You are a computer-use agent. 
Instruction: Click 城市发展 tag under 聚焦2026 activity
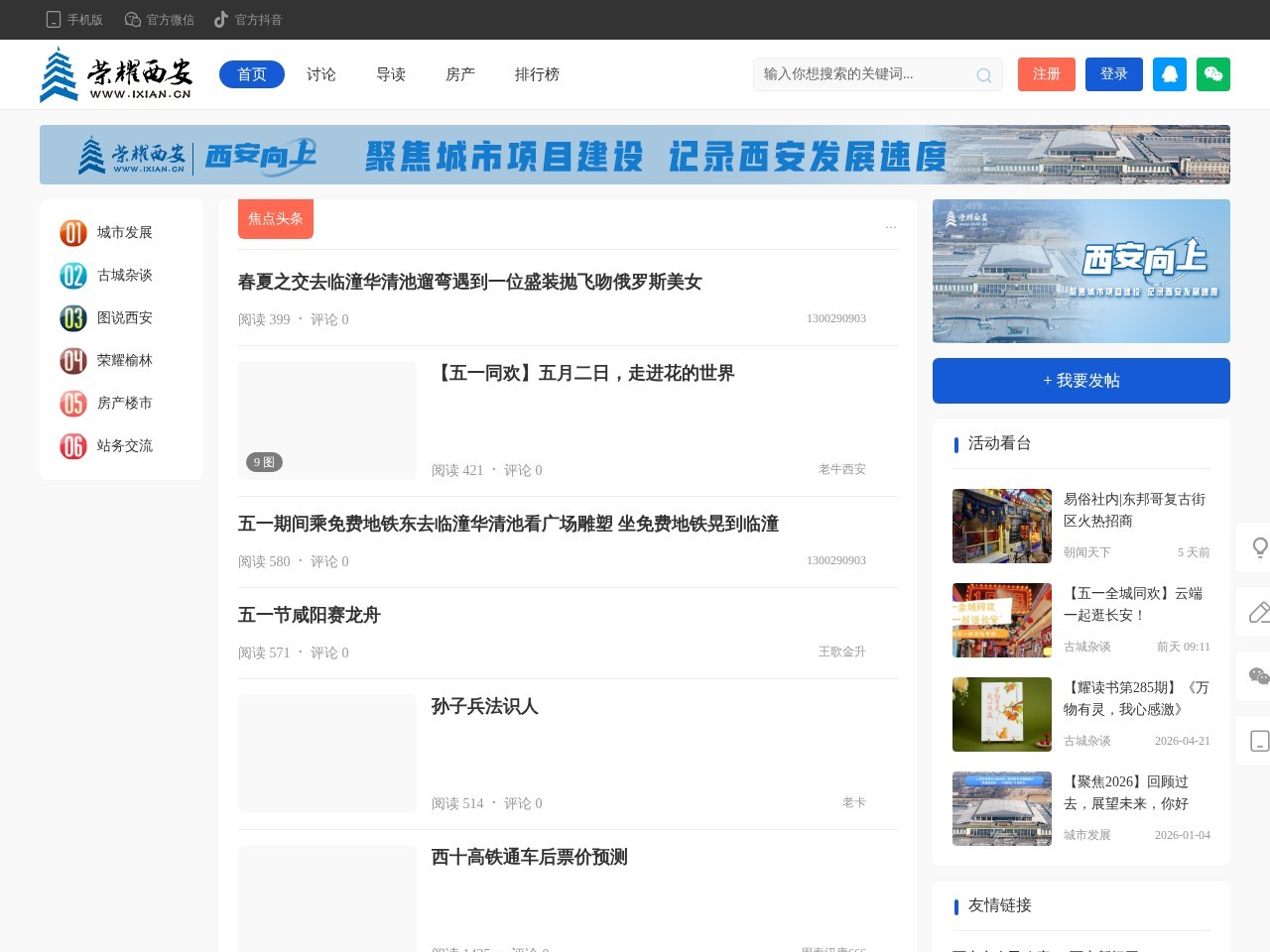click(x=1087, y=835)
